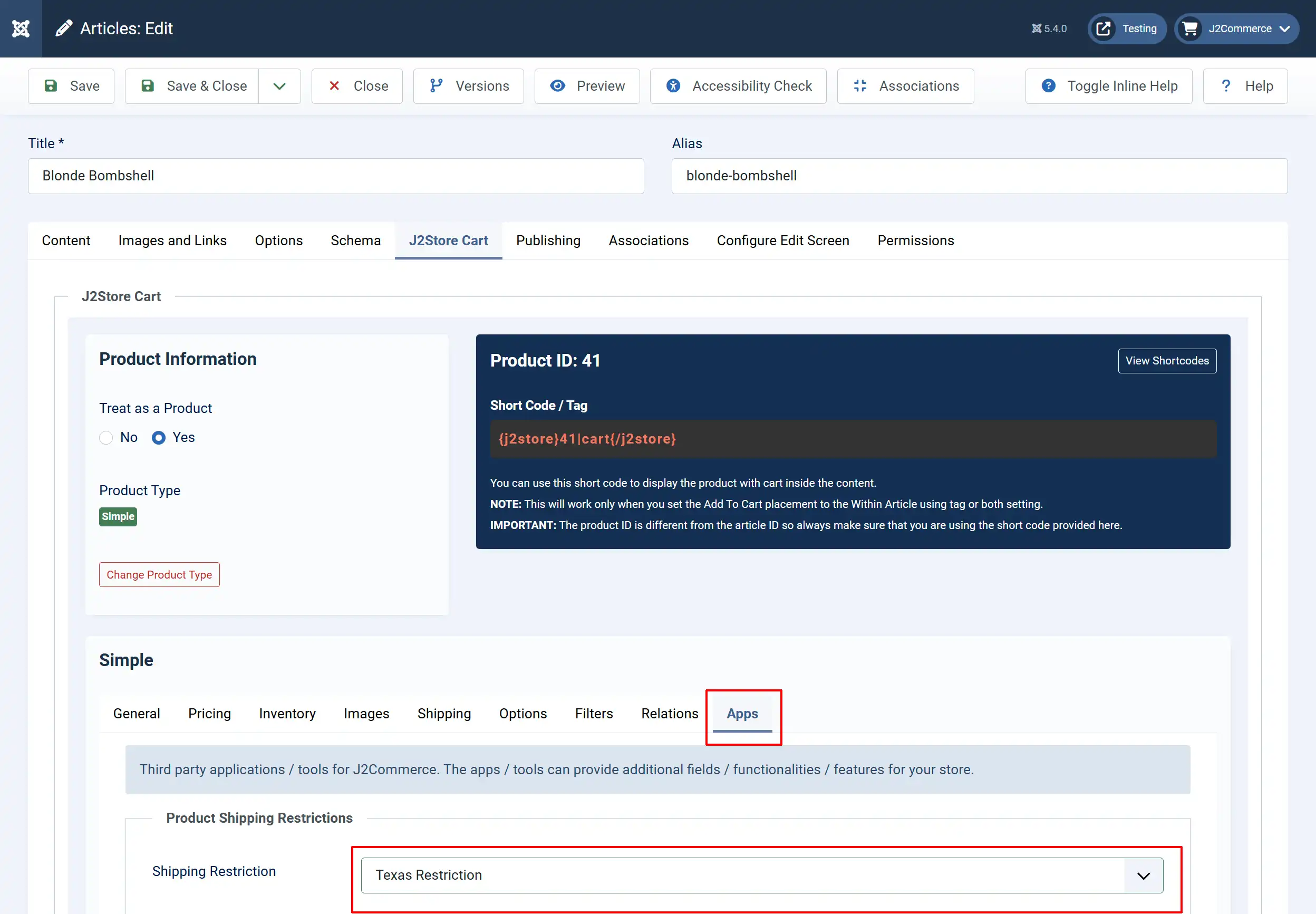Open the Pricing product tab
The image size is (1316, 914).
point(209,714)
